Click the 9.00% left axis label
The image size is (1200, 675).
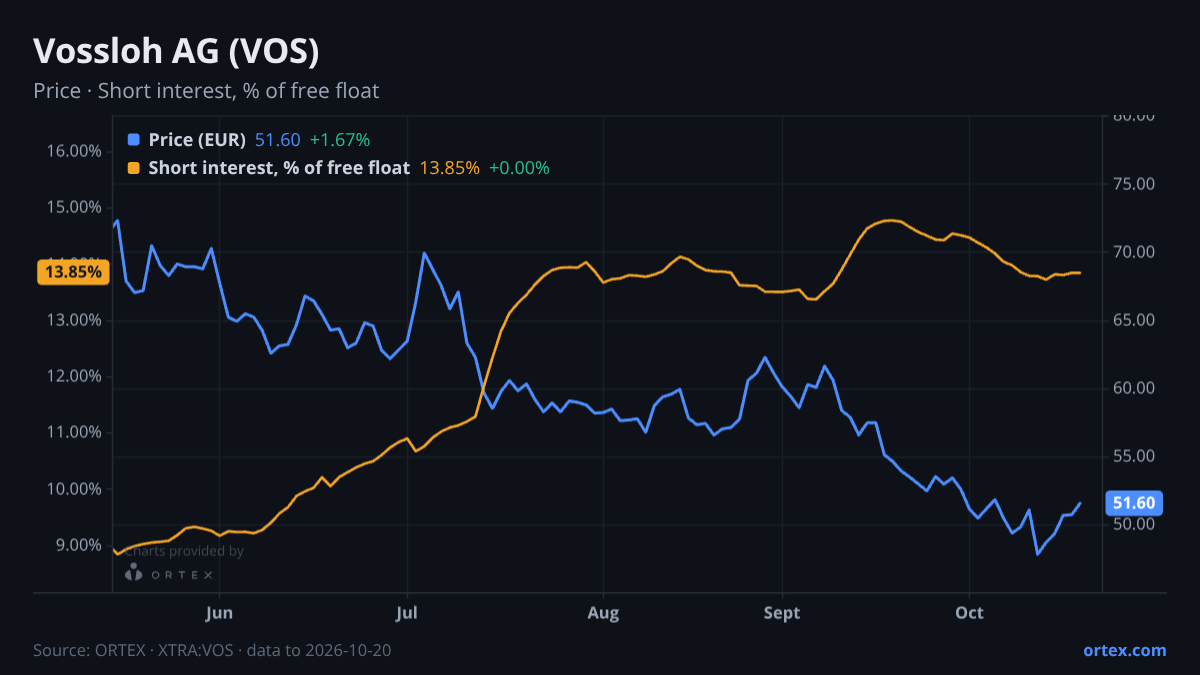click(x=78, y=545)
